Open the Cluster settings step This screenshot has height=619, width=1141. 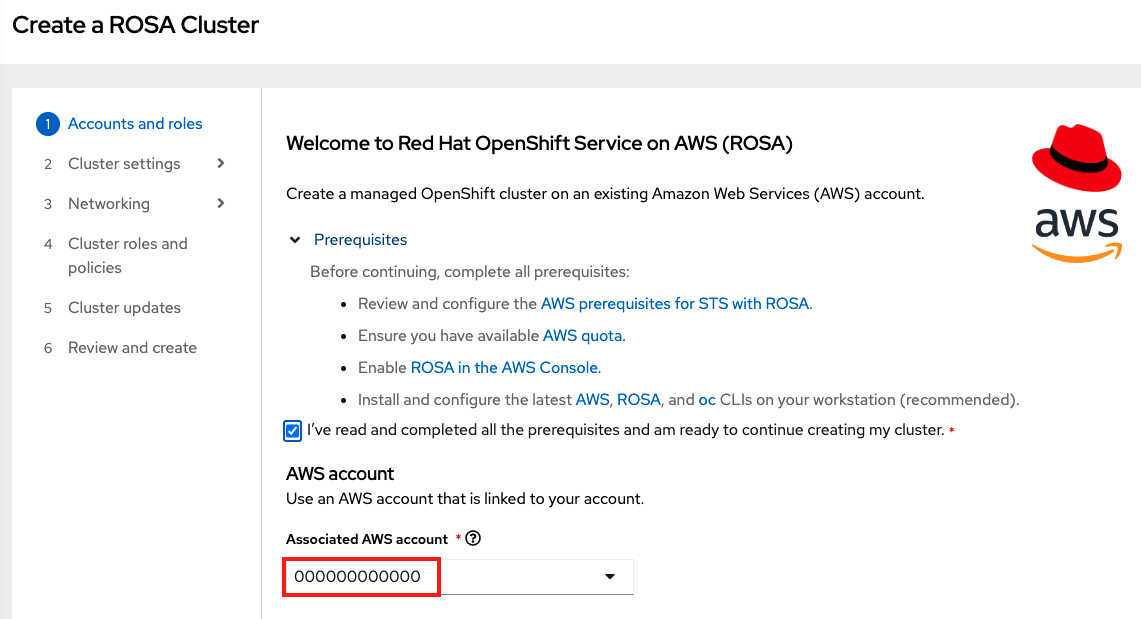124,164
